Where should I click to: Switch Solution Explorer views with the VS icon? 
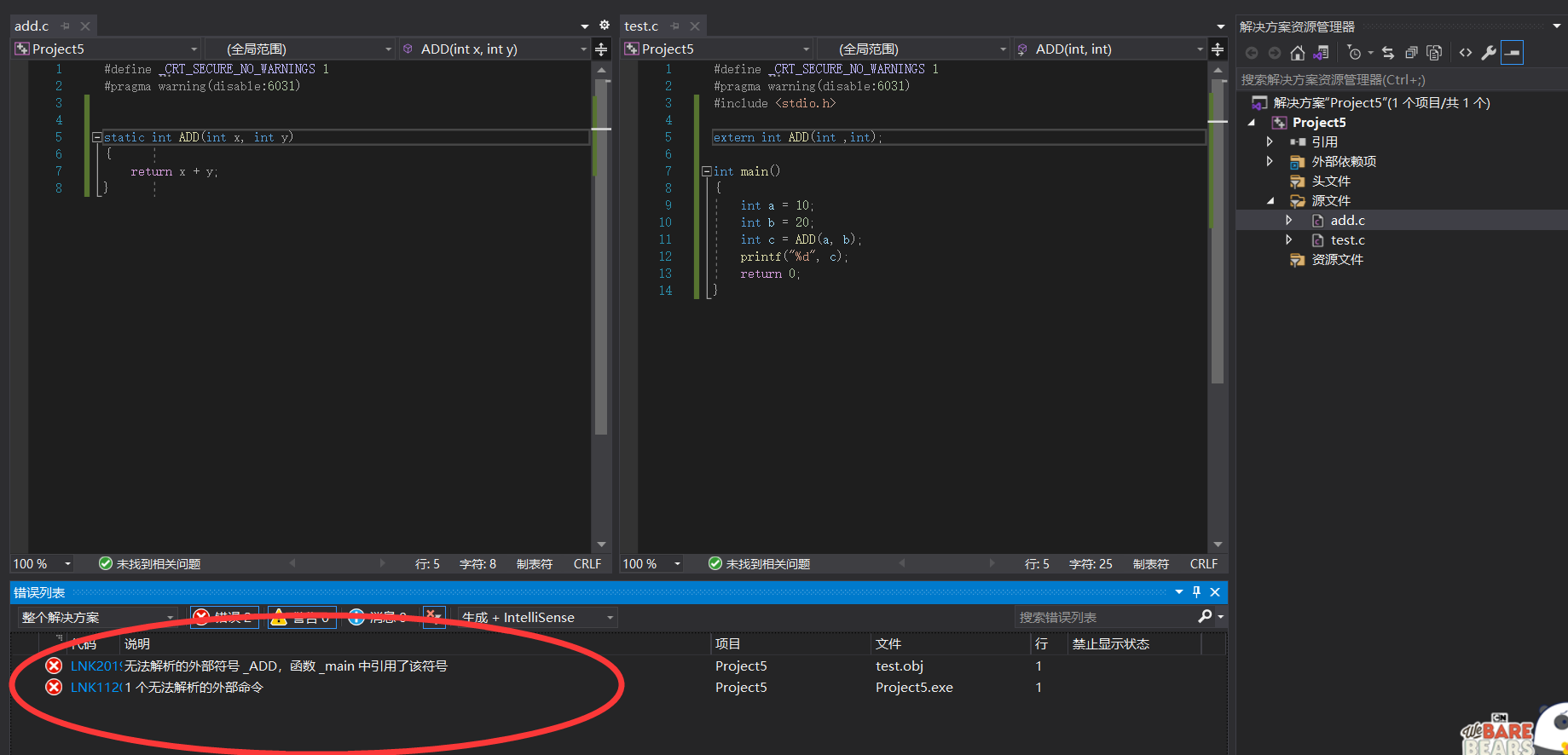pos(1321,53)
